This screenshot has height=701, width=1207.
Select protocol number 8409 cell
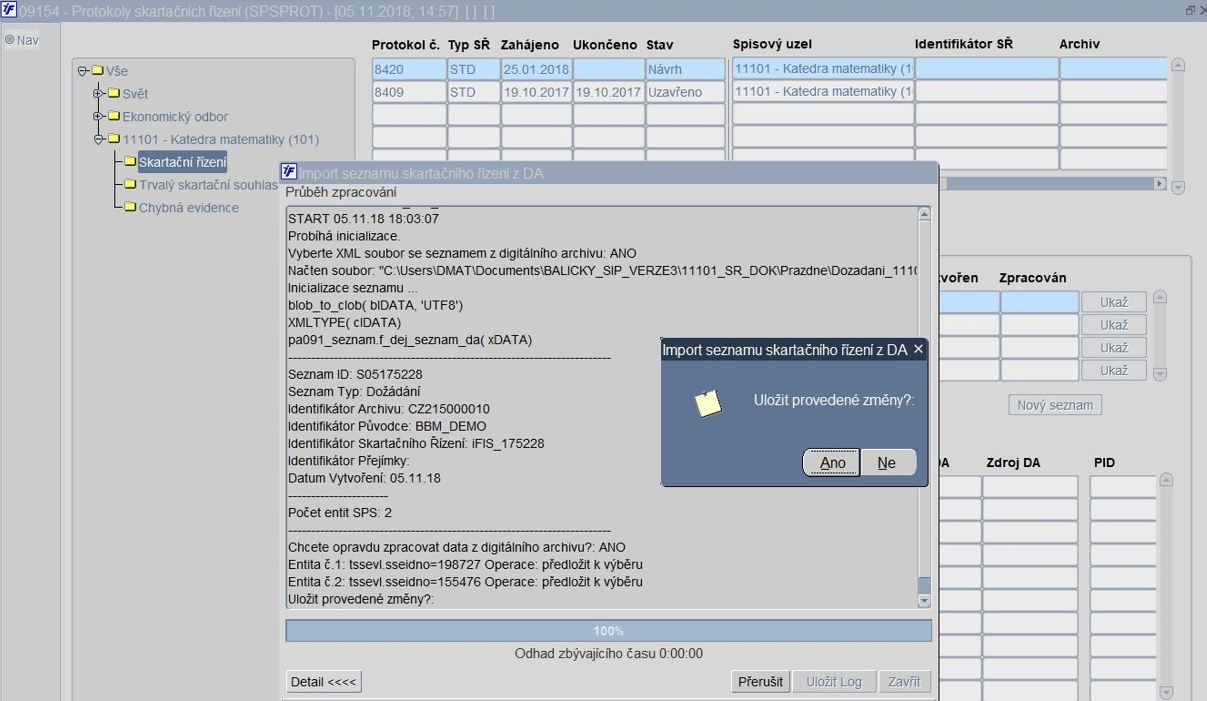pyautogui.click(x=409, y=92)
